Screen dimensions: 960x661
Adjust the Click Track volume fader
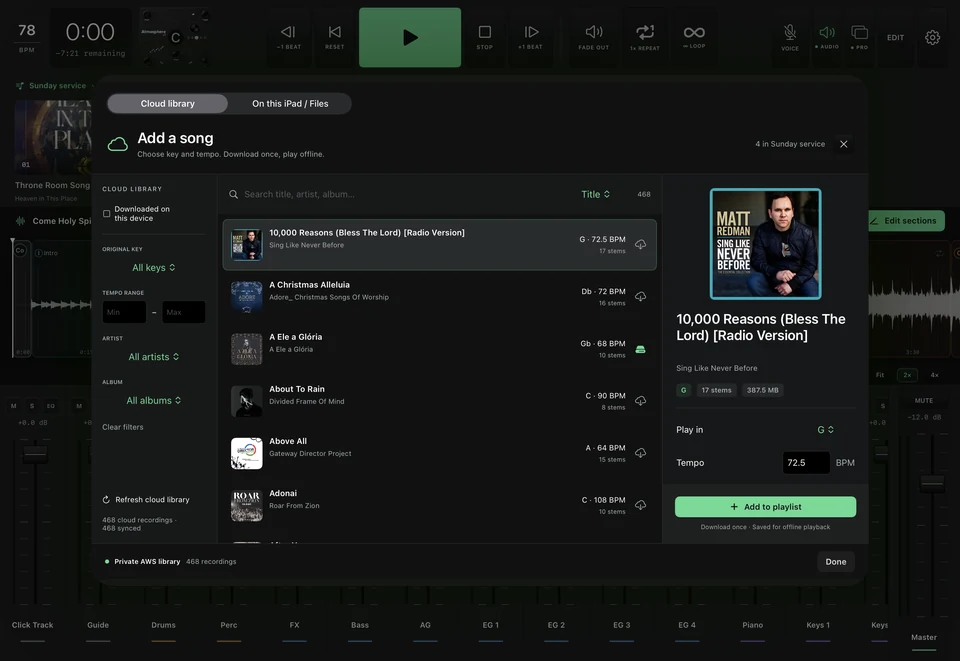[34, 454]
